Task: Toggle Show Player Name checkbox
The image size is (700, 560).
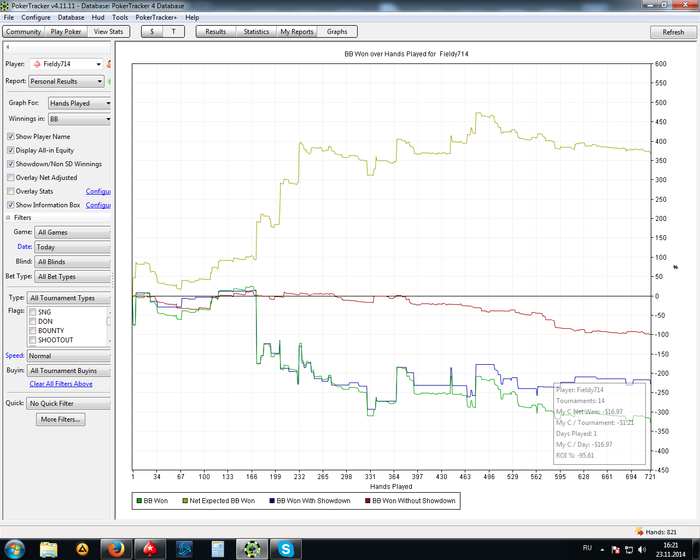Action: pos(11,137)
